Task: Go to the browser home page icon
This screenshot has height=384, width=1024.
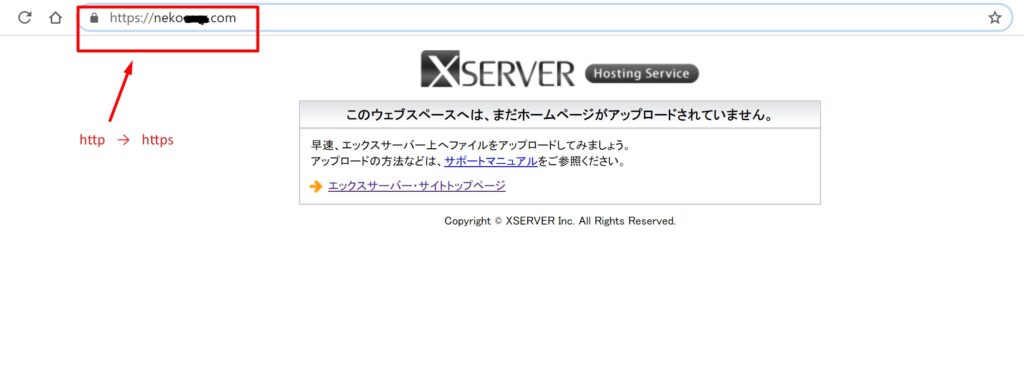Action: pos(56,18)
